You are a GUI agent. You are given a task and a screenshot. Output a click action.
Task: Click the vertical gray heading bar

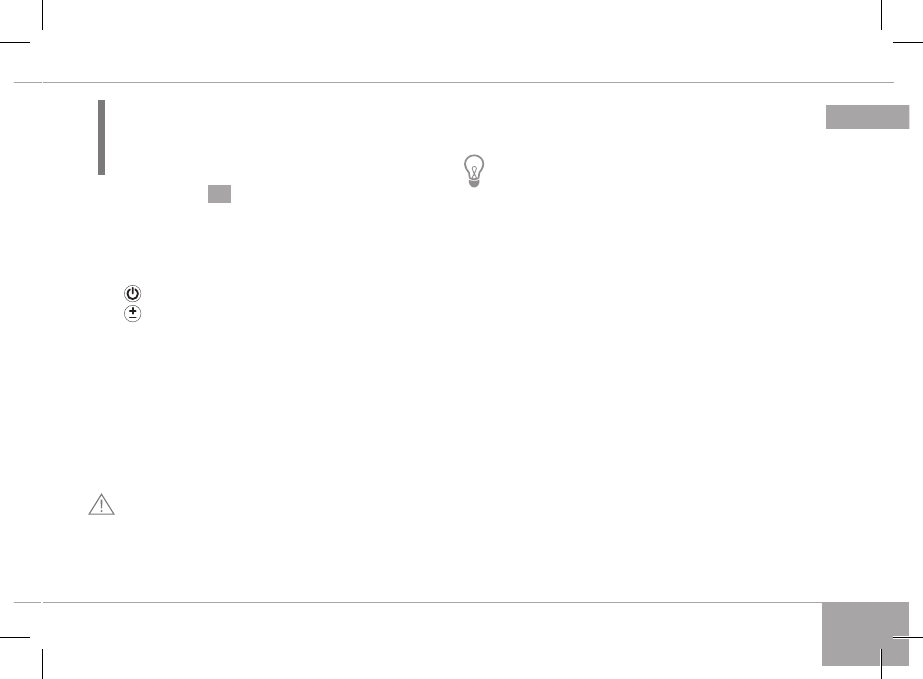pos(101,137)
